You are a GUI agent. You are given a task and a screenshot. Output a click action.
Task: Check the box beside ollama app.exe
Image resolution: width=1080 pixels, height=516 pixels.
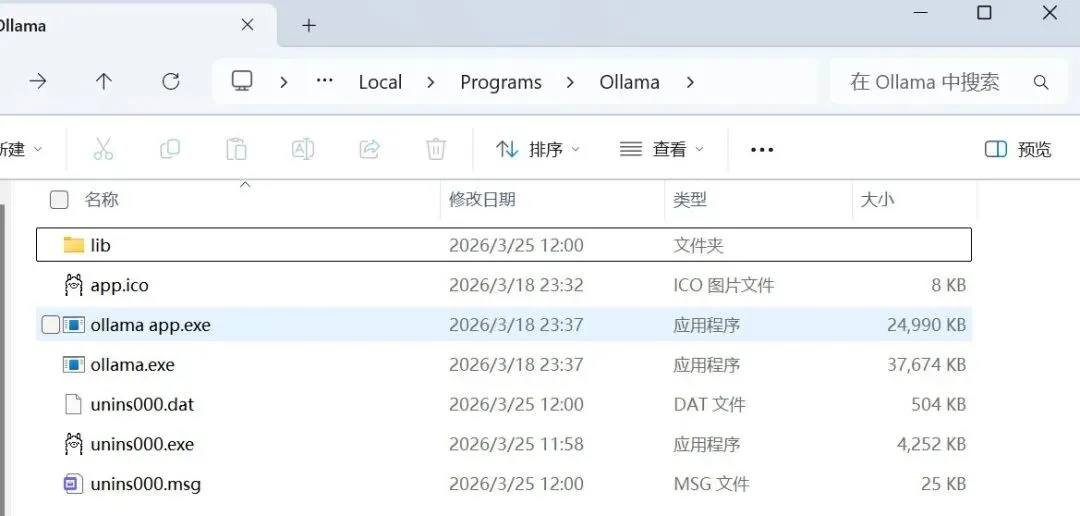click(50, 324)
